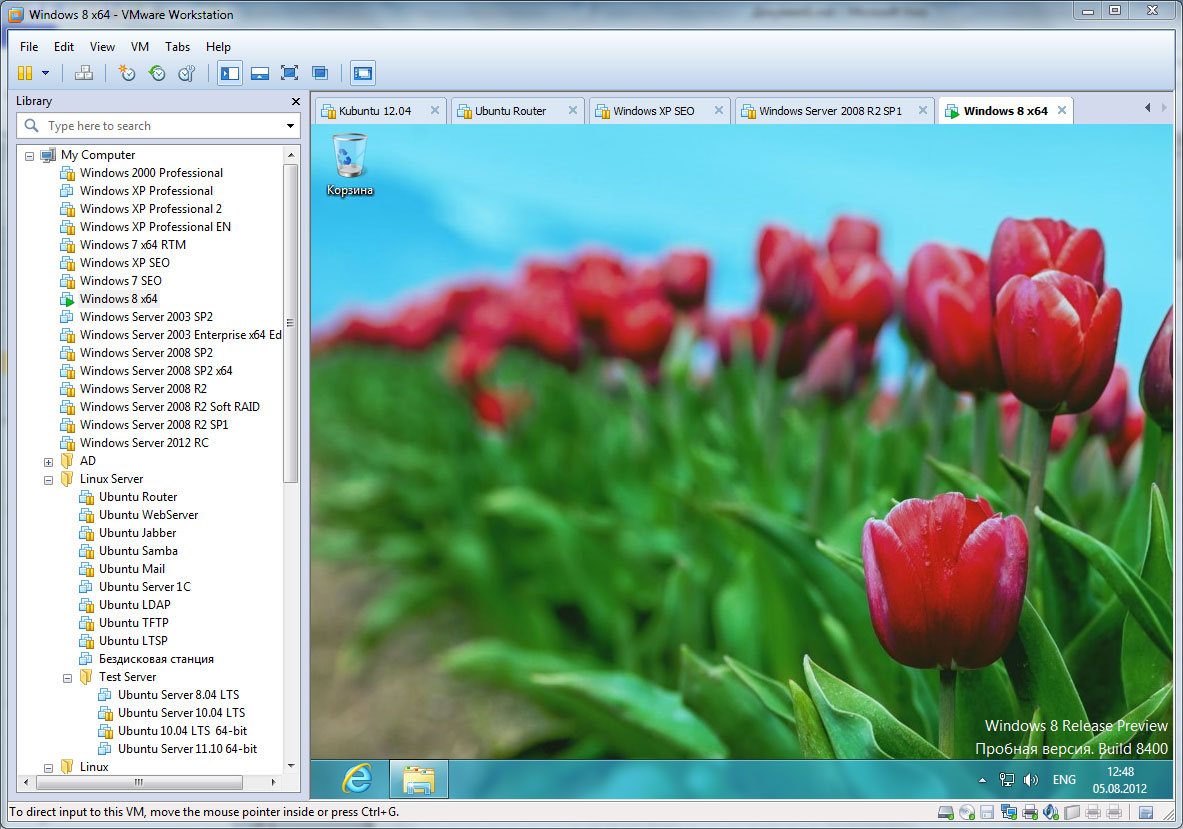Close the Library panel
The image size is (1183, 829).
(295, 101)
